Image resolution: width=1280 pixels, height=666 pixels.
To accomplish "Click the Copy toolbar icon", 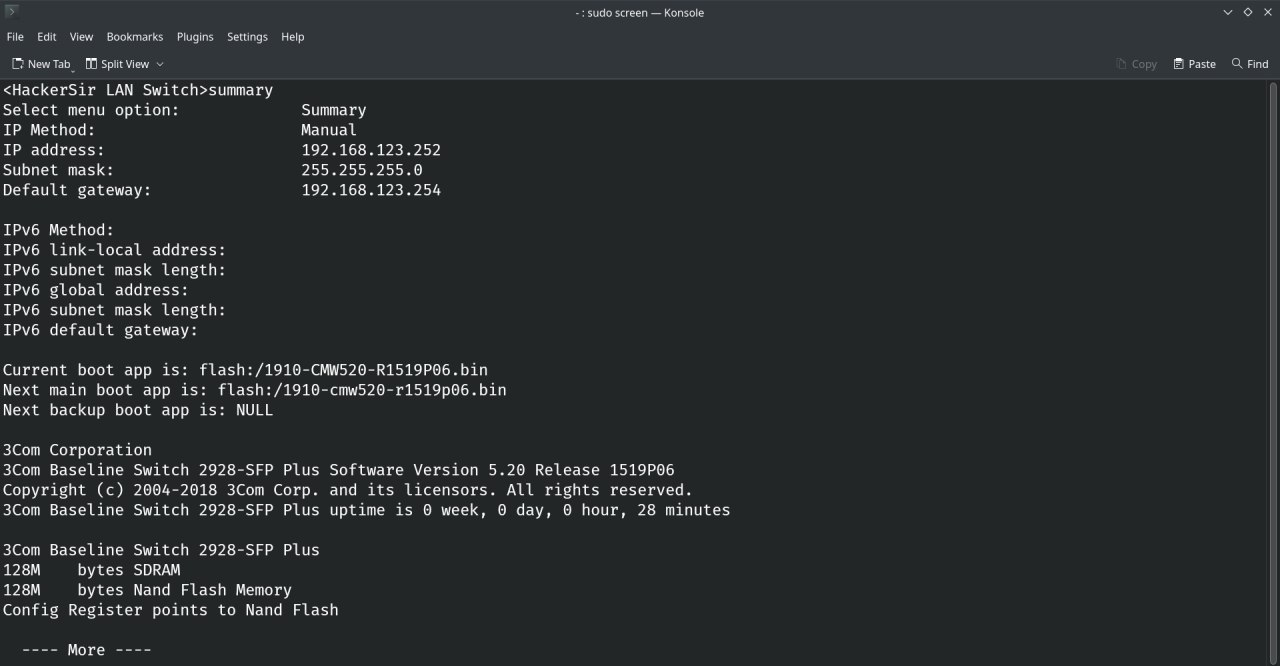I will coord(1122,64).
